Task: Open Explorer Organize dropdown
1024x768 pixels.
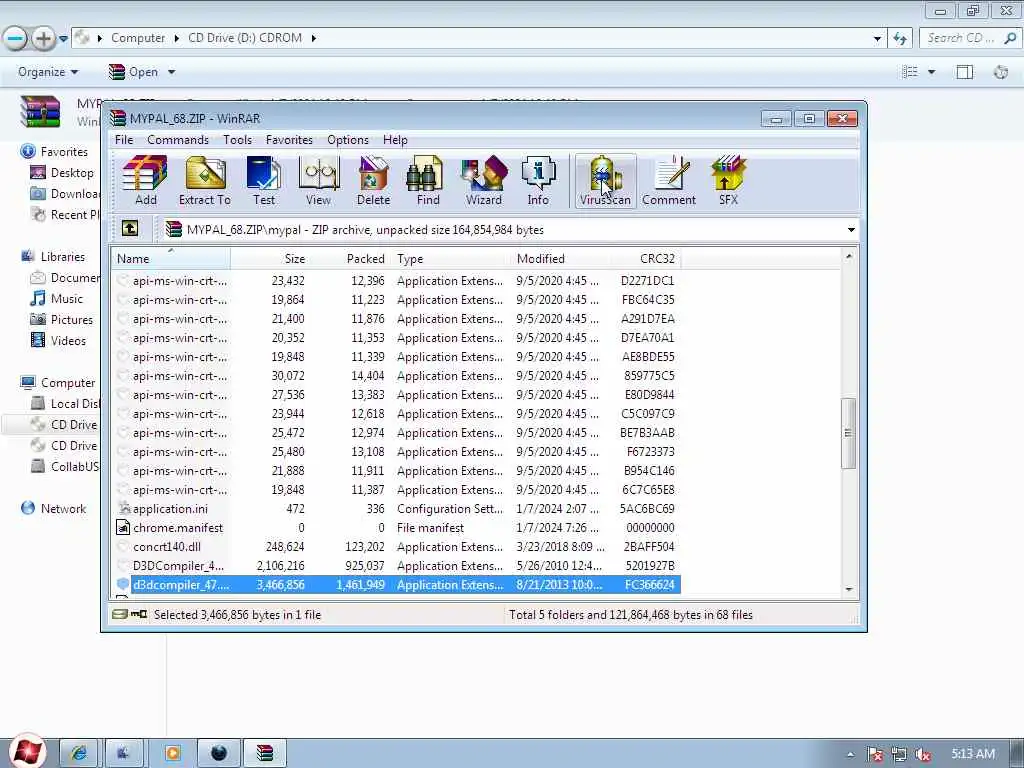Action: (48, 72)
